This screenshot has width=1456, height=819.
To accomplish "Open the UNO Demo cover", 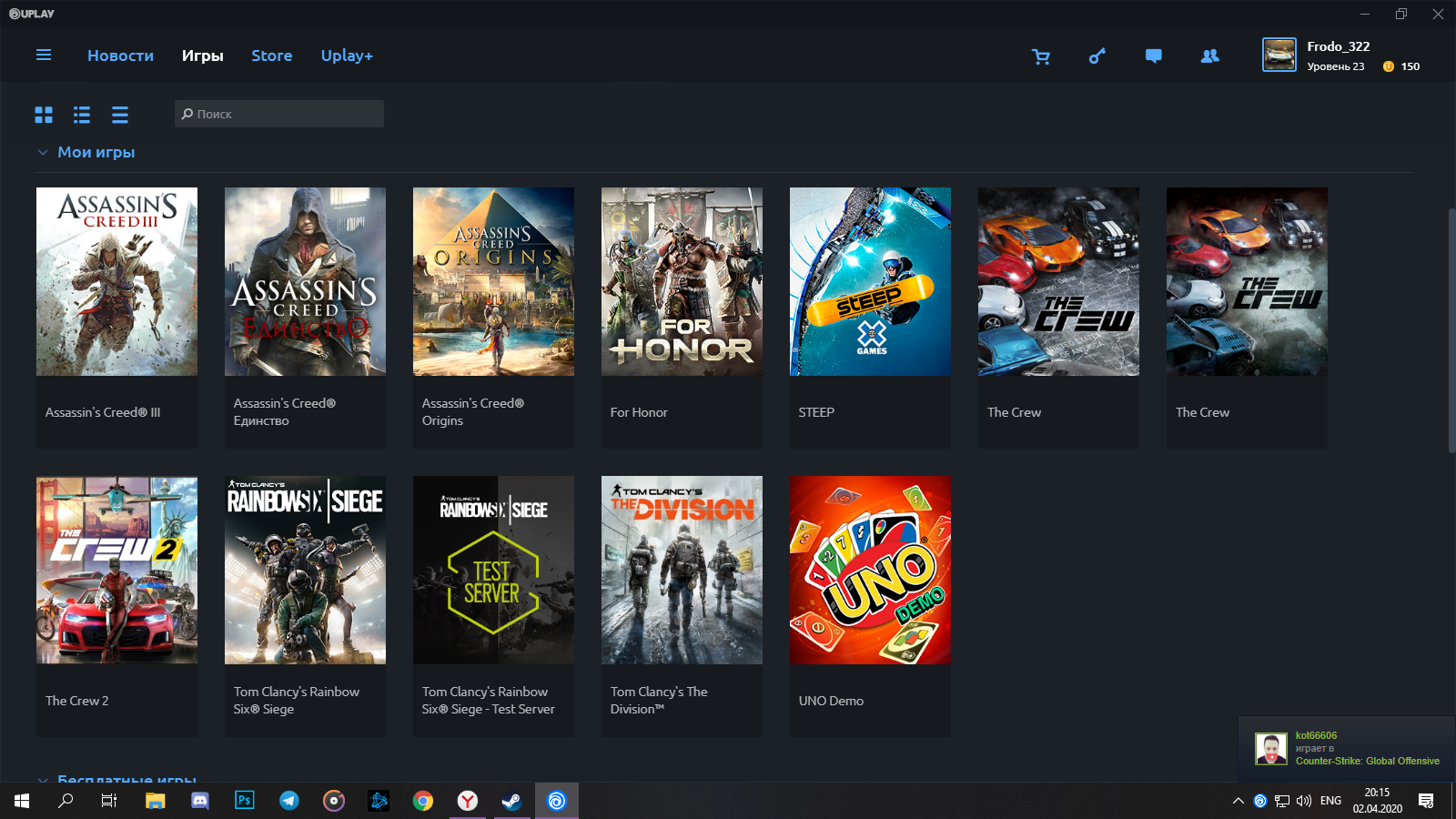I will pyautogui.click(x=870, y=570).
